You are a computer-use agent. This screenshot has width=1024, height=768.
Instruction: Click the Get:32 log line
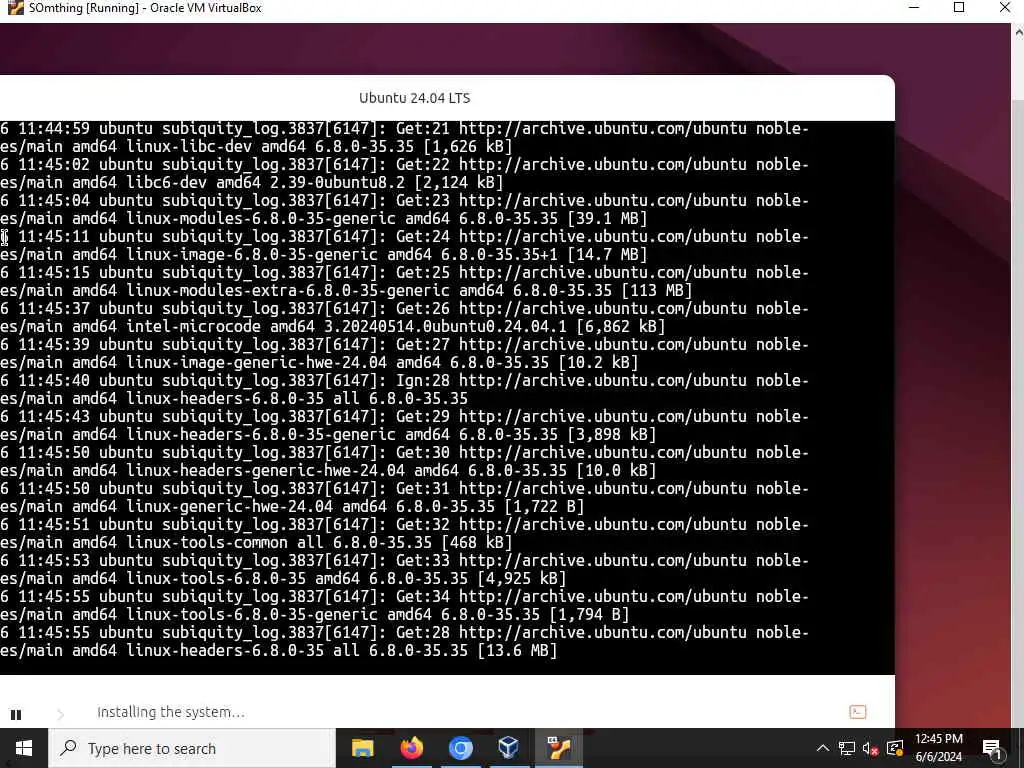404,524
